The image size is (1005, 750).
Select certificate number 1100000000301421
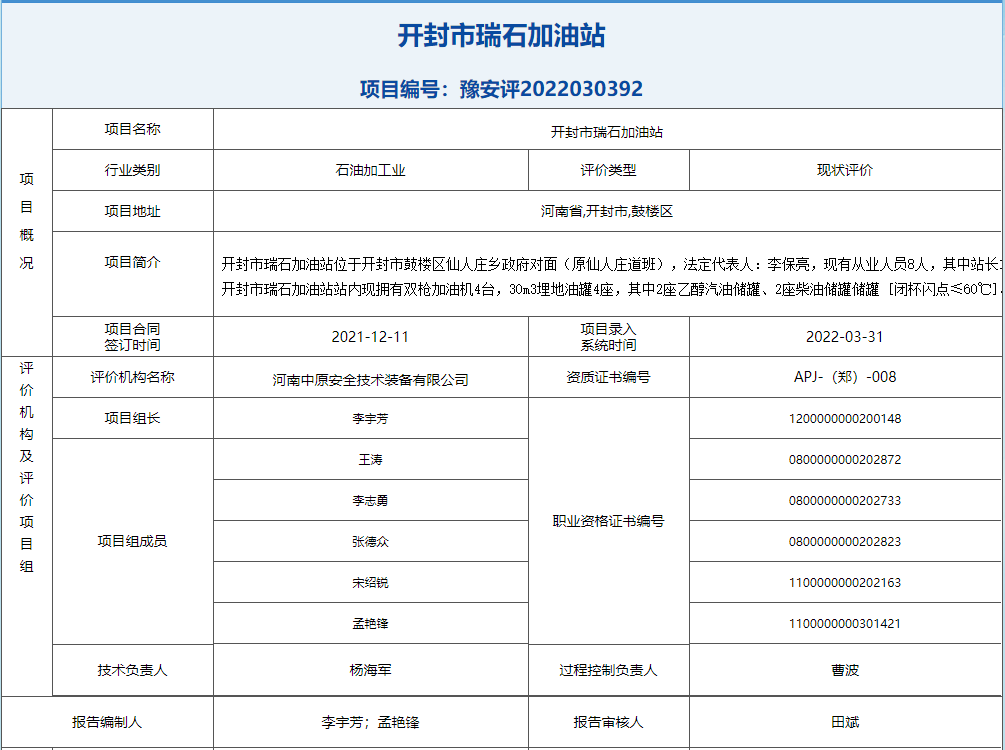pyautogui.click(x=845, y=624)
